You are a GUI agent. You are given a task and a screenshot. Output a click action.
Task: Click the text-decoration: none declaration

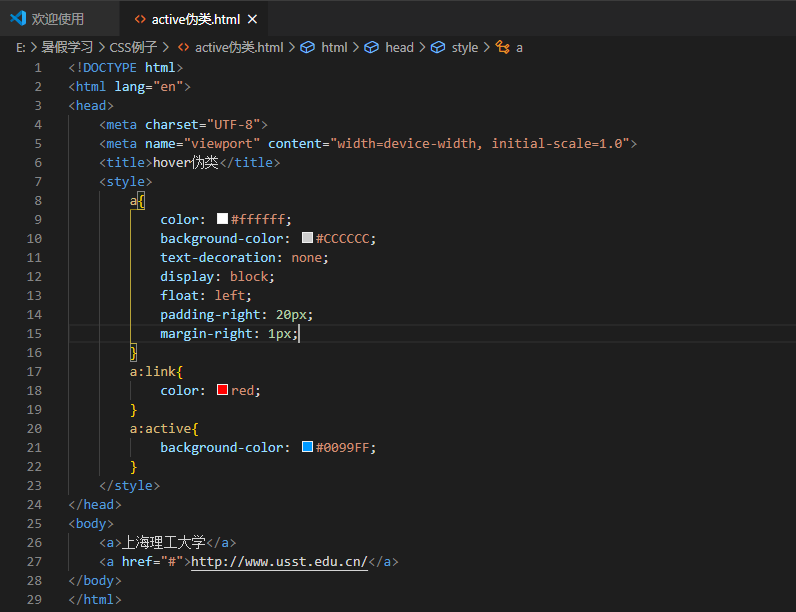[244, 258]
